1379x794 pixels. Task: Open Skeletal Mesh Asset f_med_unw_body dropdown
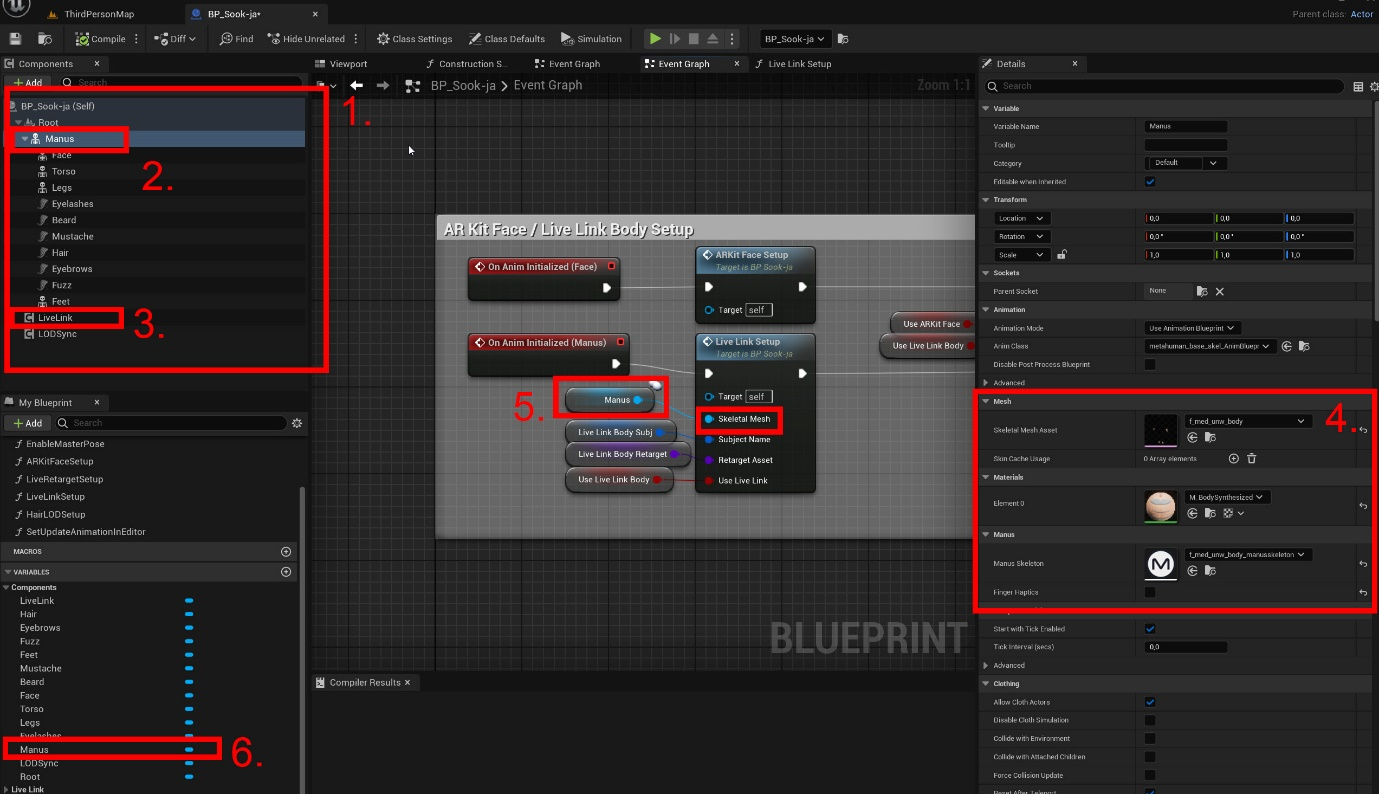pos(1247,422)
